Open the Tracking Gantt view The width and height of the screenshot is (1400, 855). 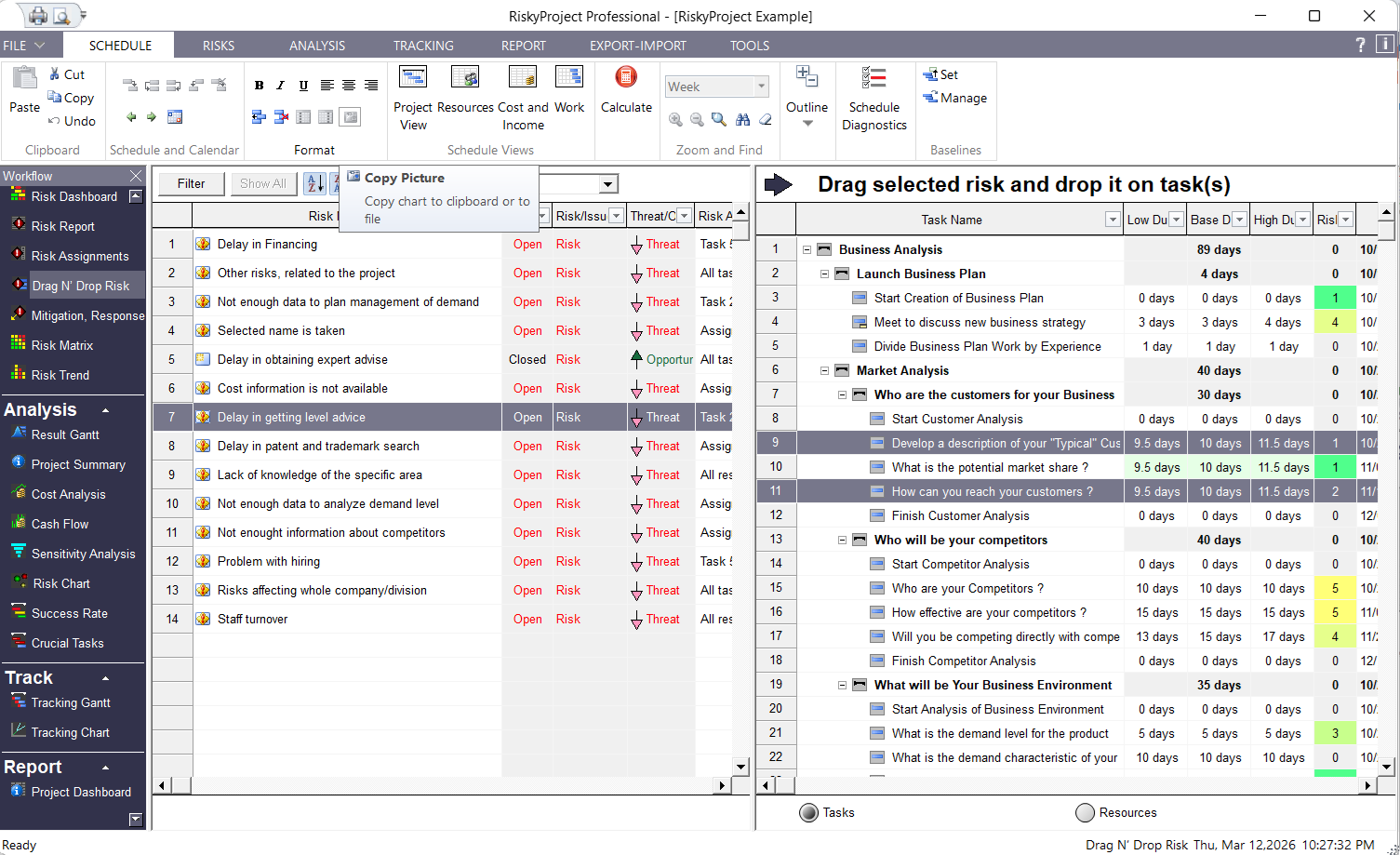click(x=67, y=702)
